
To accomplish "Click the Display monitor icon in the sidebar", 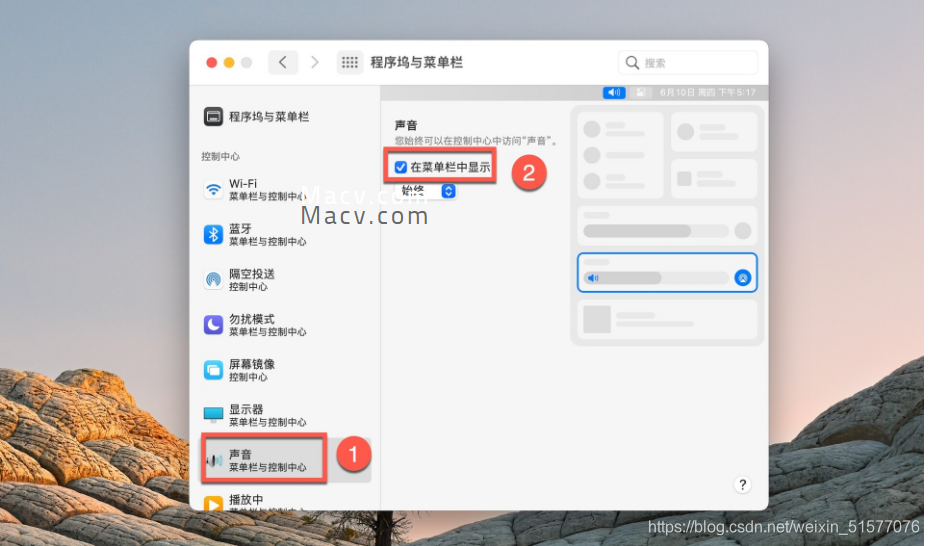I will [x=214, y=414].
